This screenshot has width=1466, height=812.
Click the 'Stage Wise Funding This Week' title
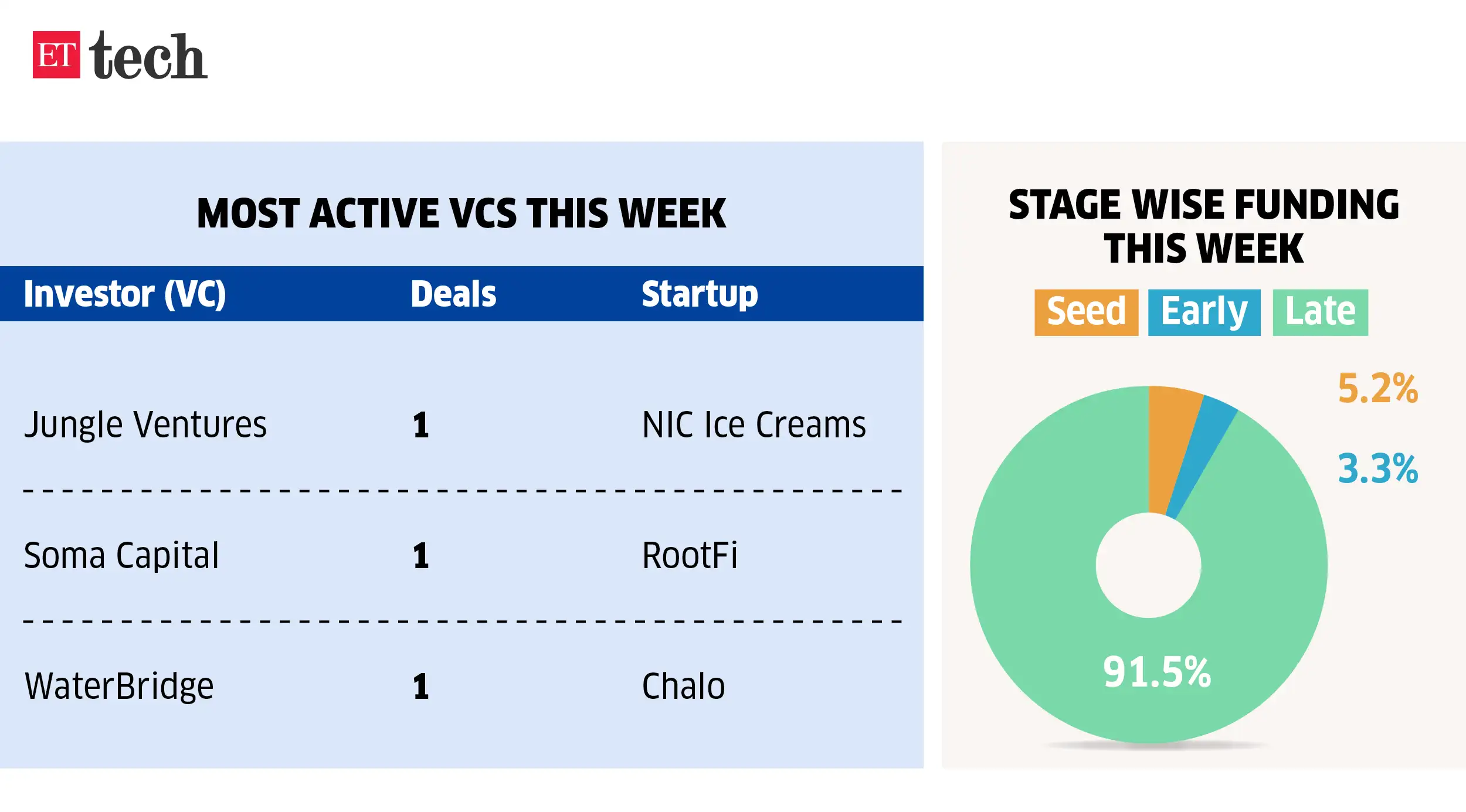[x=1203, y=226]
